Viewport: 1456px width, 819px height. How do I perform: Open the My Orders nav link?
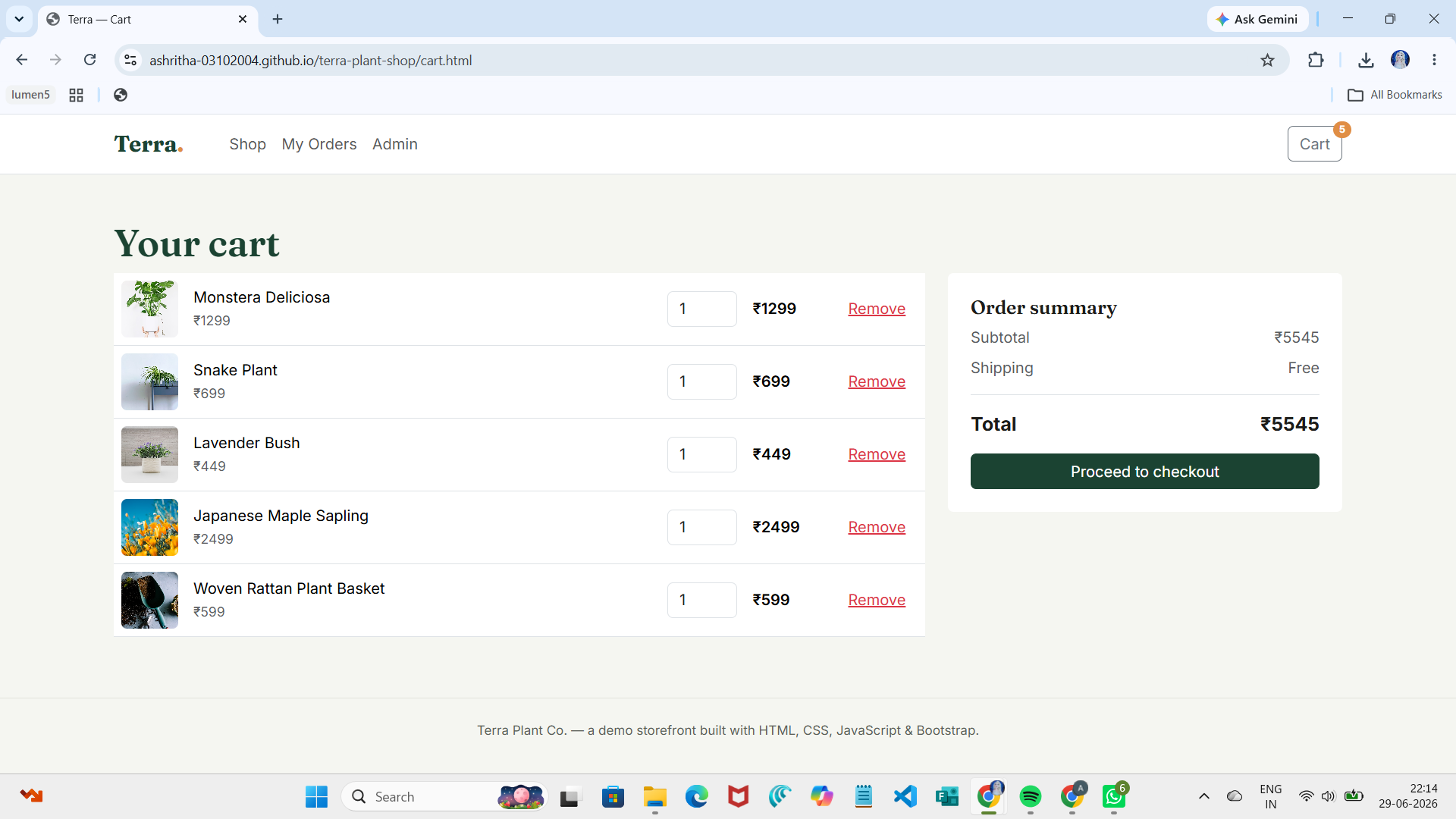319,144
